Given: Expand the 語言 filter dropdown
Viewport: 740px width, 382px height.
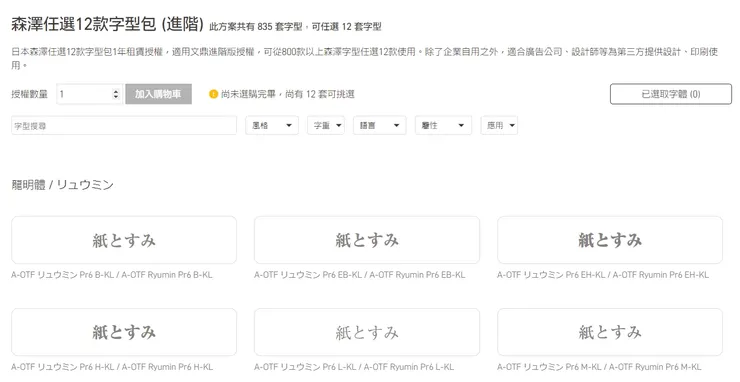Looking at the screenshot, I should coord(379,126).
